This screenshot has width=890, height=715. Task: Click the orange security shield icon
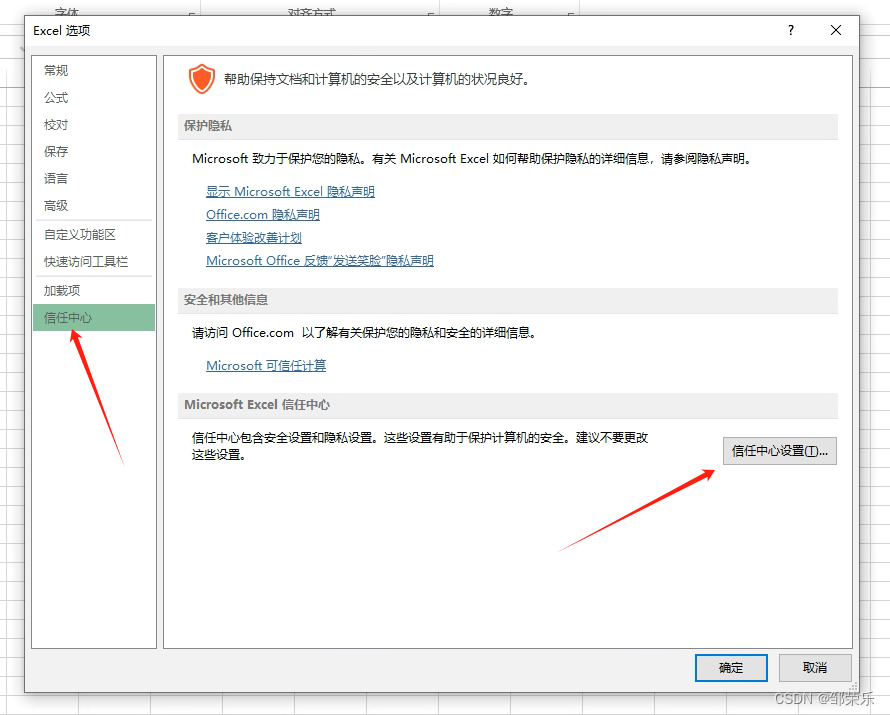201,79
